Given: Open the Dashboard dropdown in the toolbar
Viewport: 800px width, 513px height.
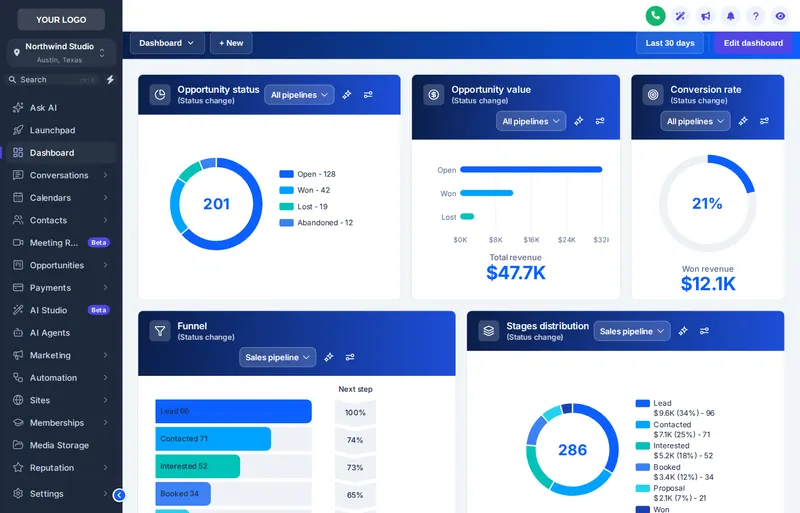Looking at the screenshot, I should [167, 43].
